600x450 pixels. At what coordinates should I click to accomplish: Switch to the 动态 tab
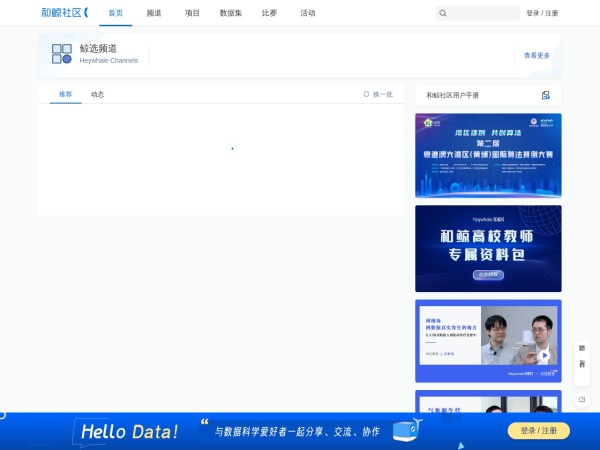[97, 94]
